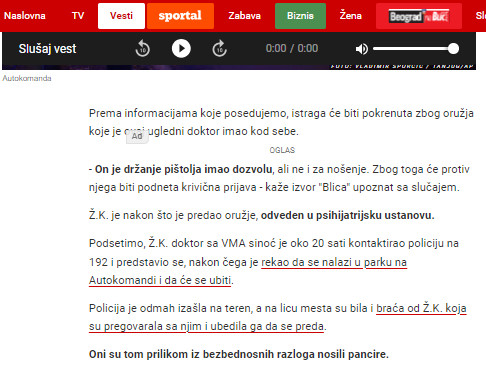The width and height of the screenshot is (486, 372).
Task: Click the bold sentence about 'nosili pancire'
Action: point(239,354)
